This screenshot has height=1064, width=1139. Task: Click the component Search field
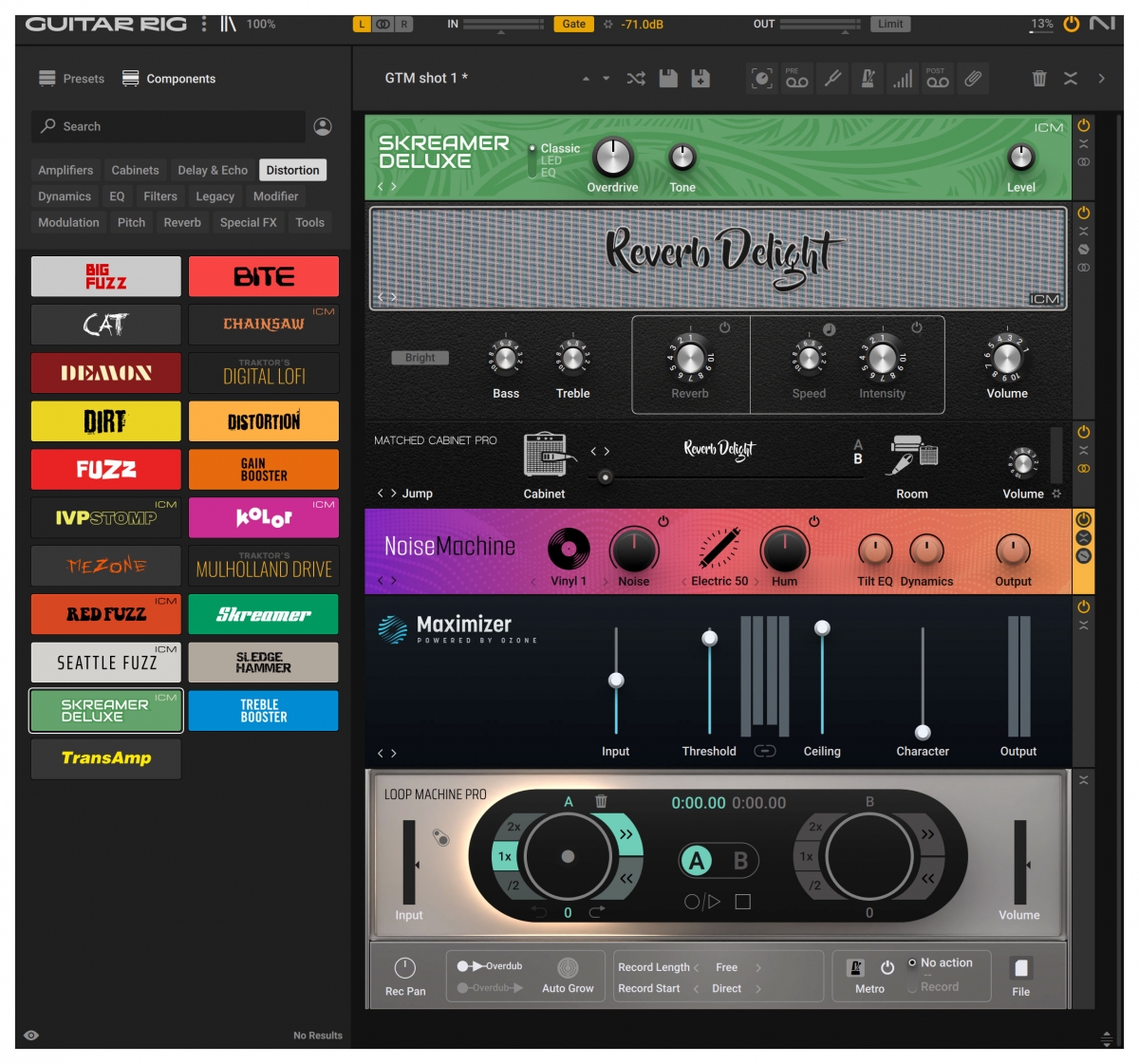169,126
